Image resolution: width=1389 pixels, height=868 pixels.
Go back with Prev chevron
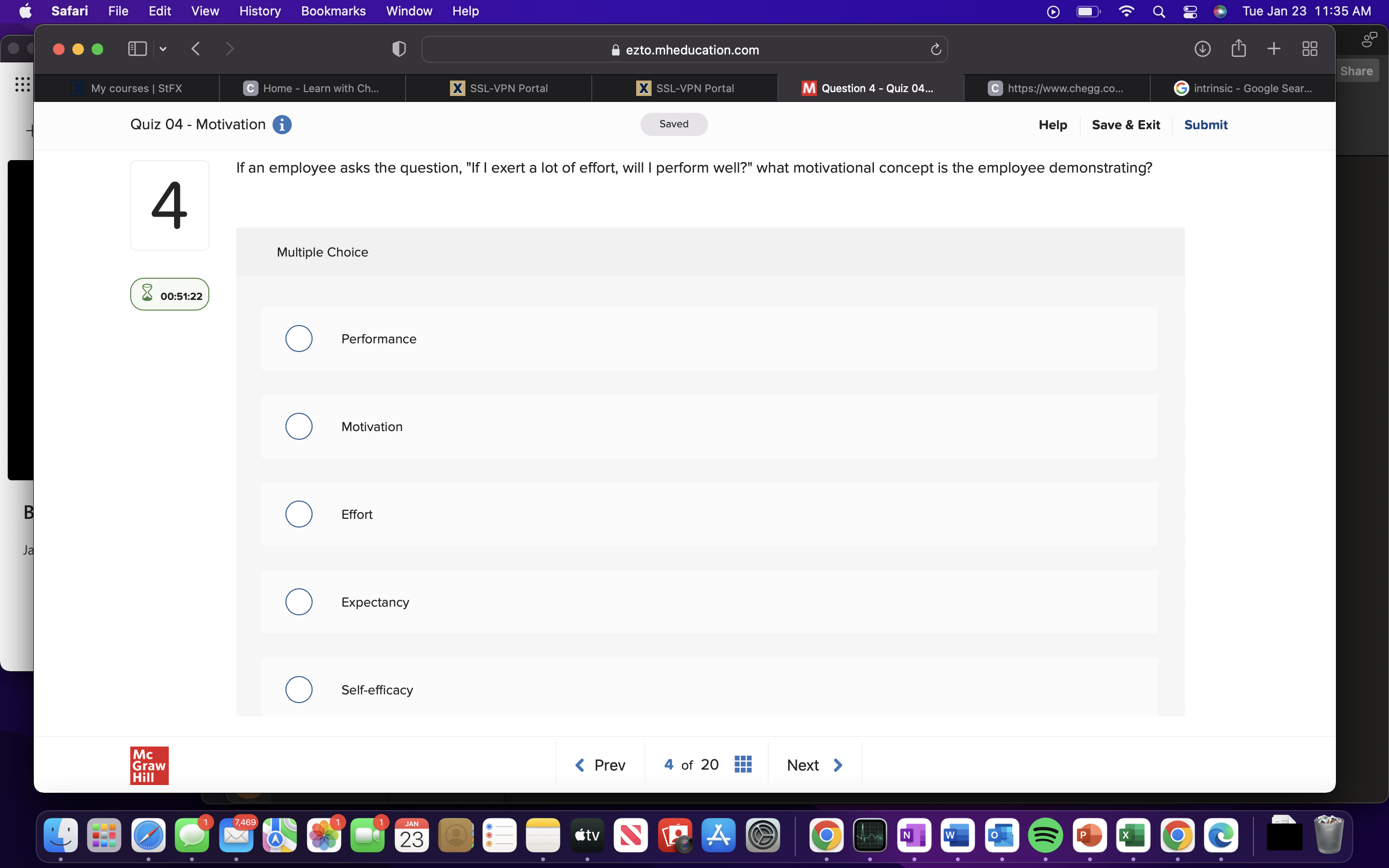580,765
